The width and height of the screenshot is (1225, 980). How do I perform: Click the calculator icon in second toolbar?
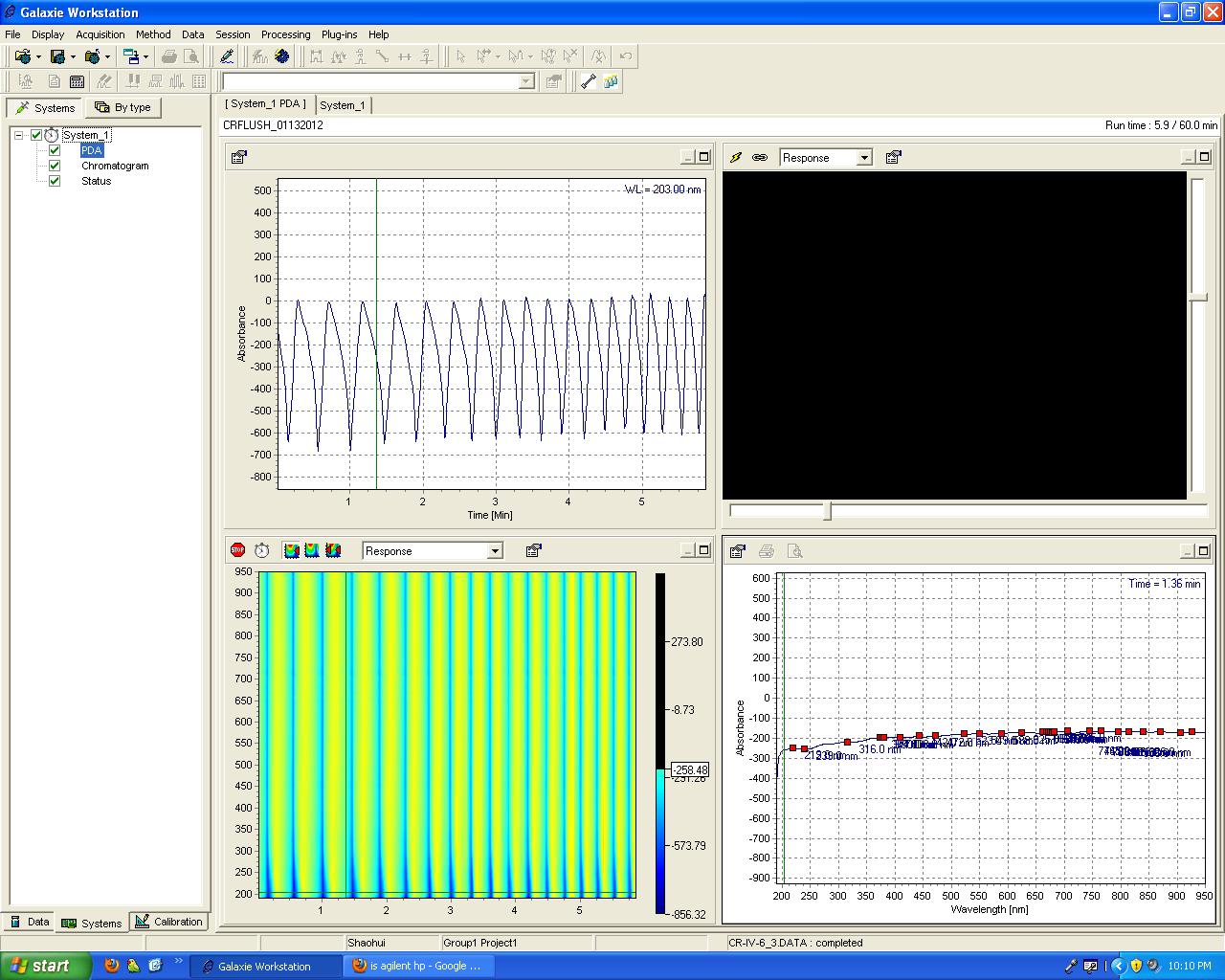point(78,82)
